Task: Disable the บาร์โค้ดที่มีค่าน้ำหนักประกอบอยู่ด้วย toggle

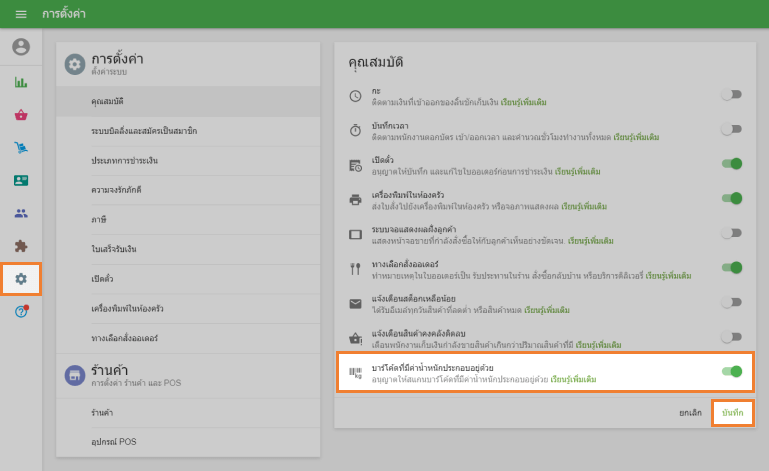Action: [731, 372]
